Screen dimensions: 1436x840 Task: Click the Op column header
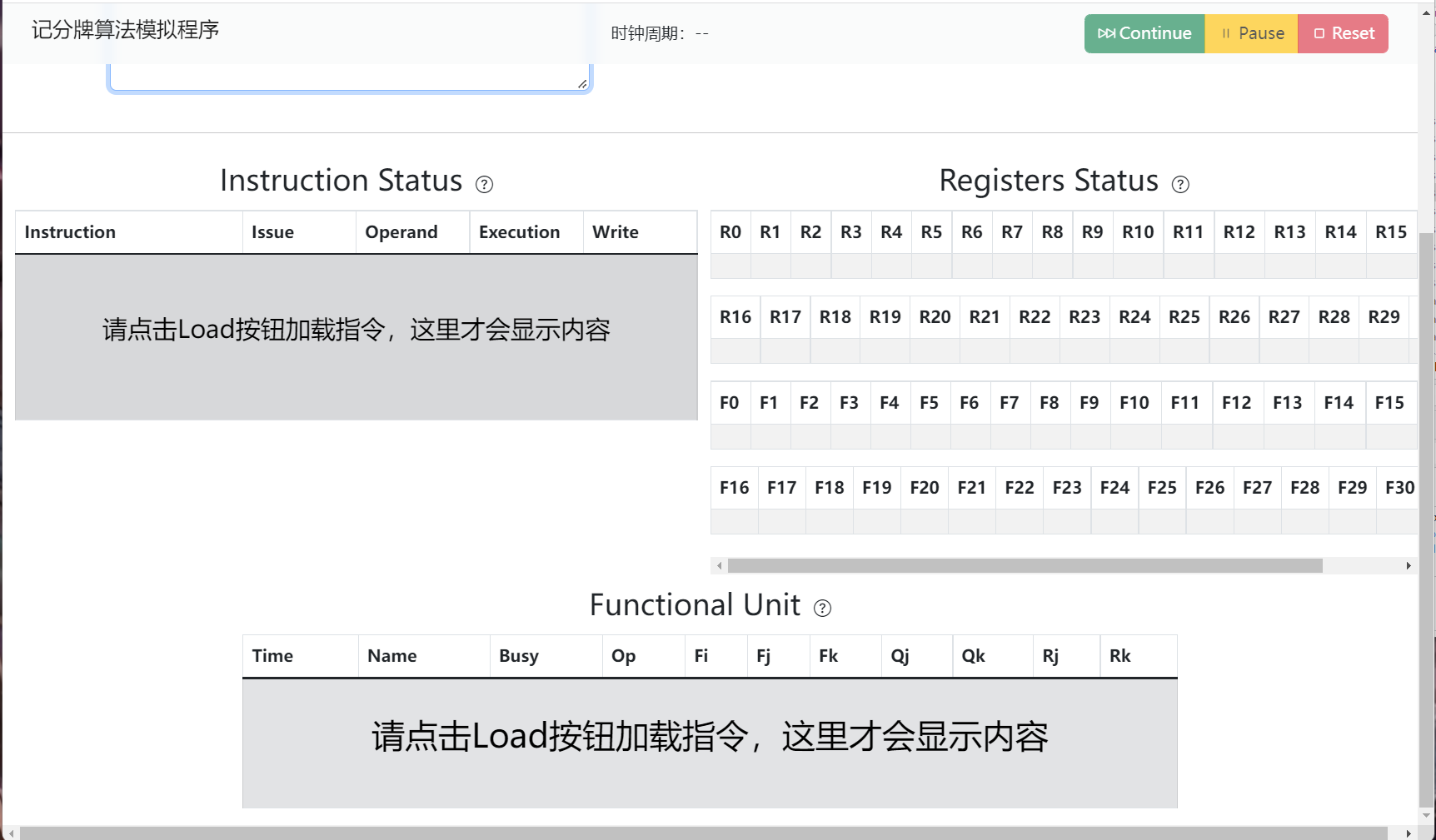pyautogui.click(x=644, y=656)
